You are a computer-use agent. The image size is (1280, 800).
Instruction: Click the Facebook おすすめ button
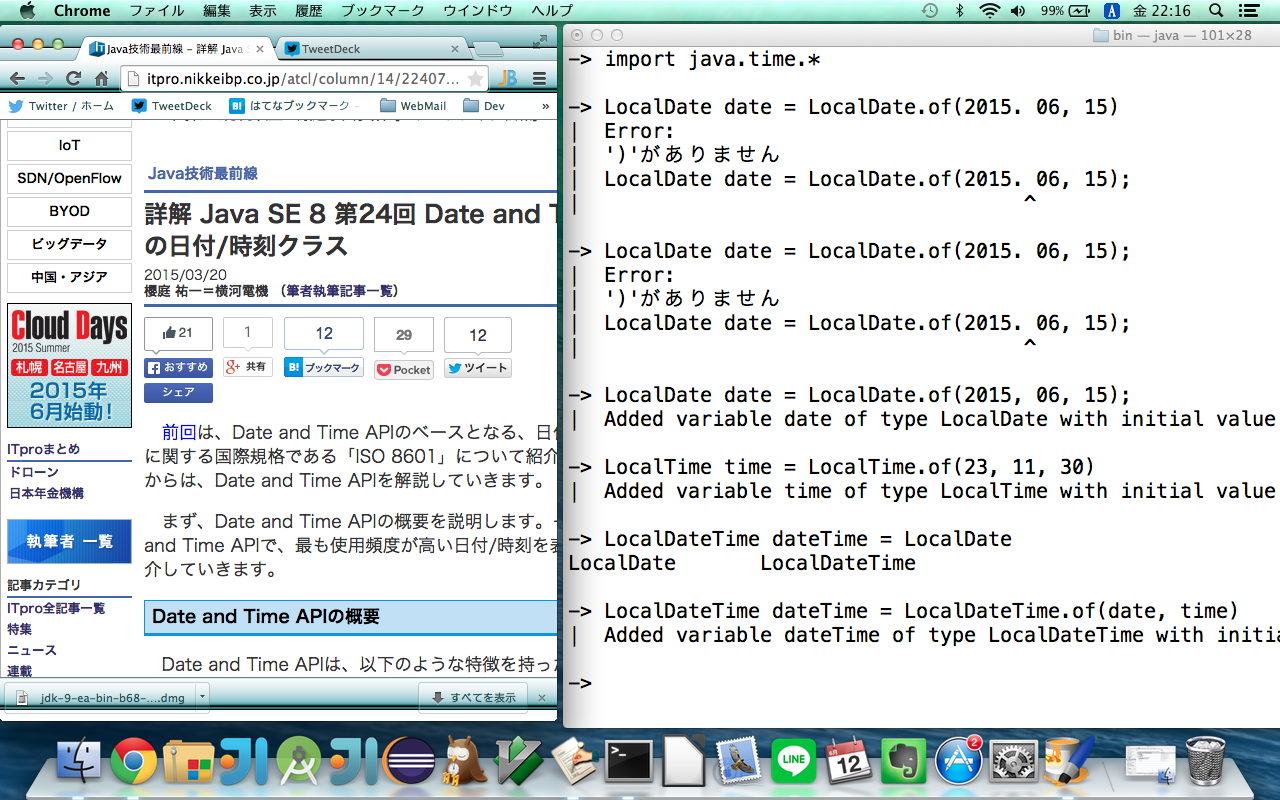click(x=178, y=367)
